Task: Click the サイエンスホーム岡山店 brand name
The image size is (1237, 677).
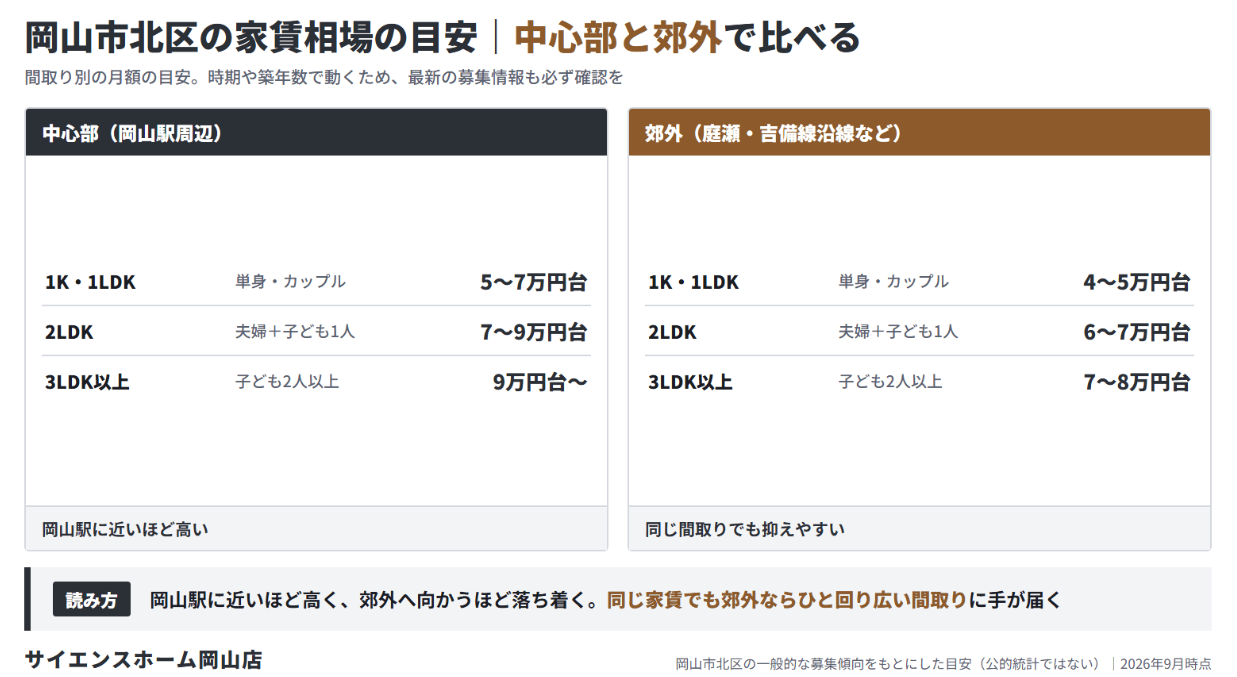Action: [143, 660]
